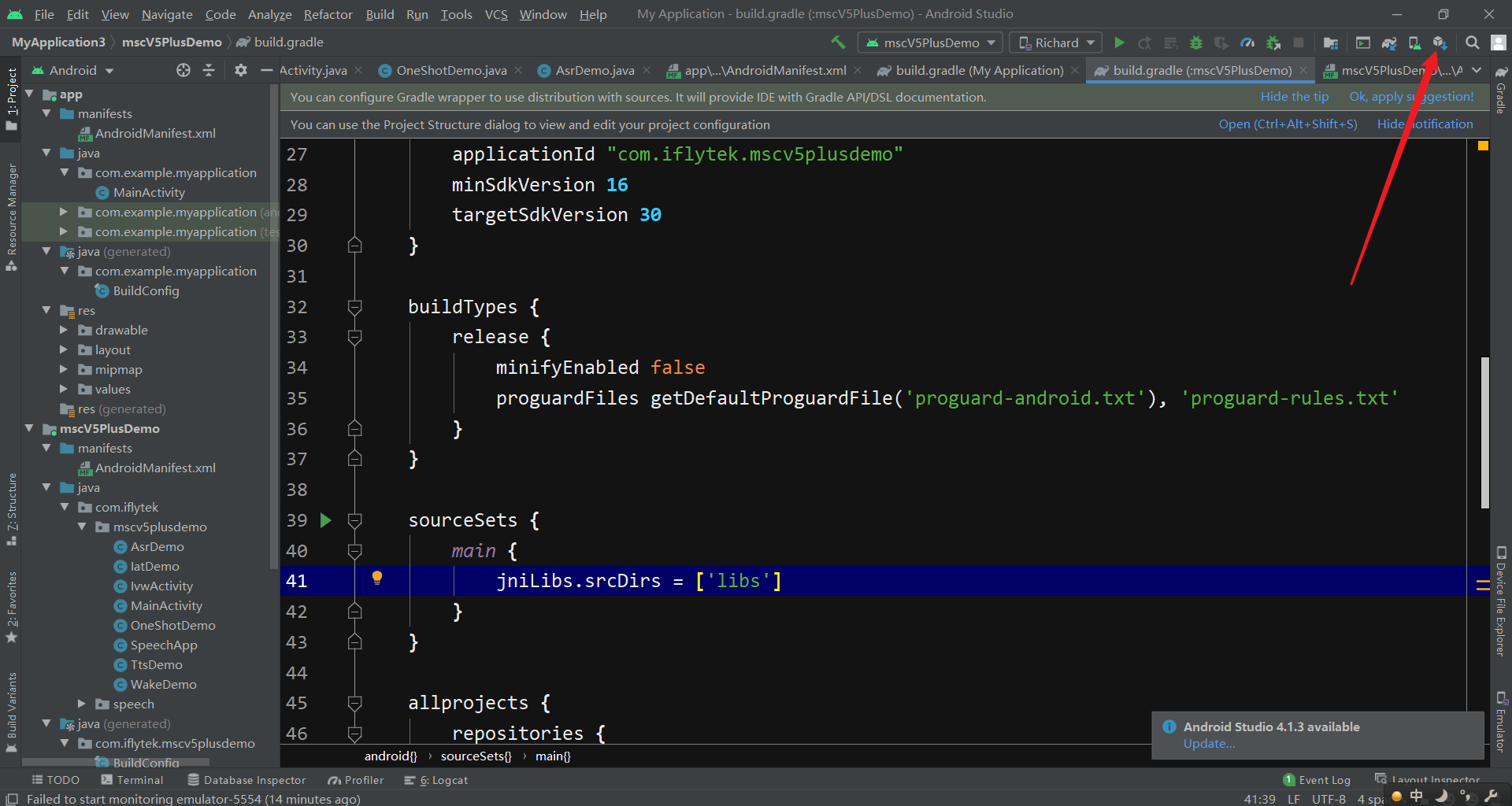Run the mscV5PlusDemo app with green play
The image size is (1512, 806).
click(1119, 43)
